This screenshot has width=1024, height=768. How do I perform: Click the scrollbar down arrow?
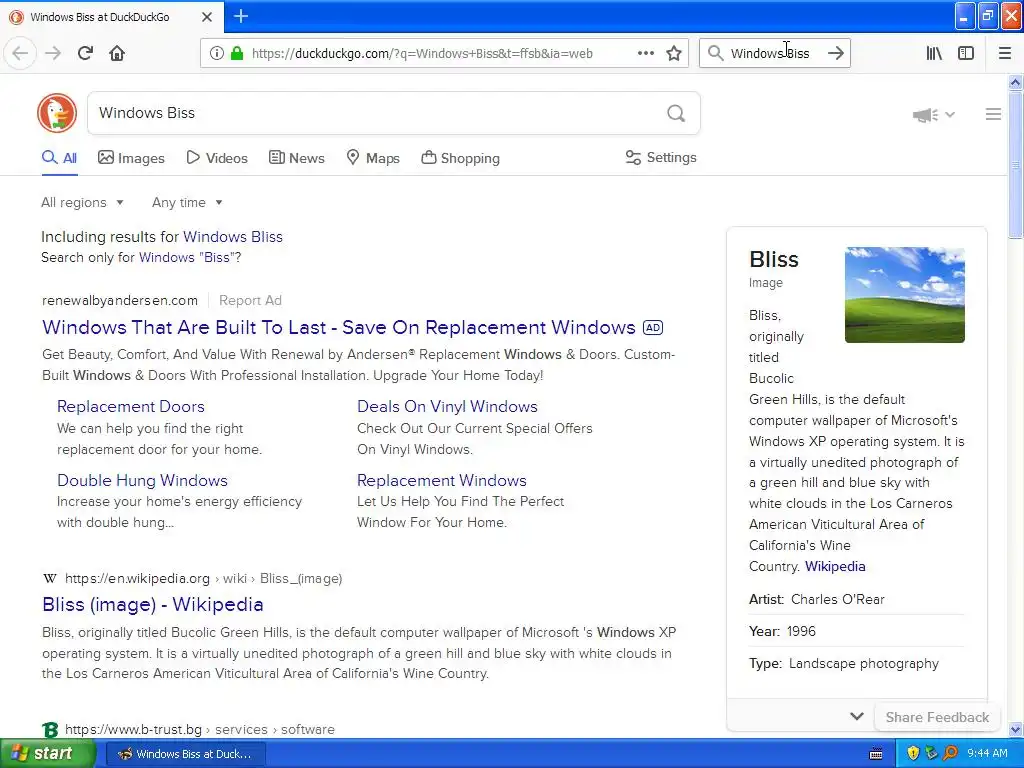1015,730
